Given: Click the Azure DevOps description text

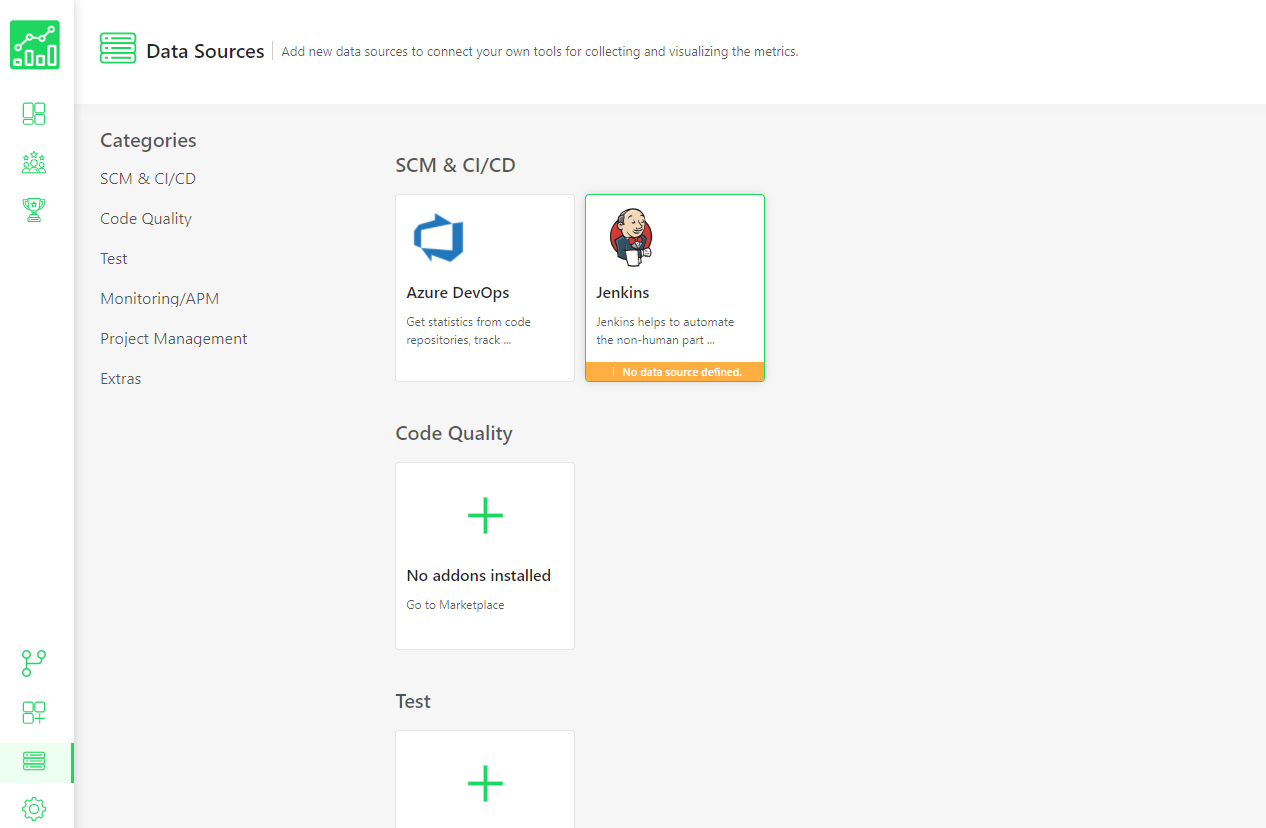Looking at the screenshot, I should [469, 331].
